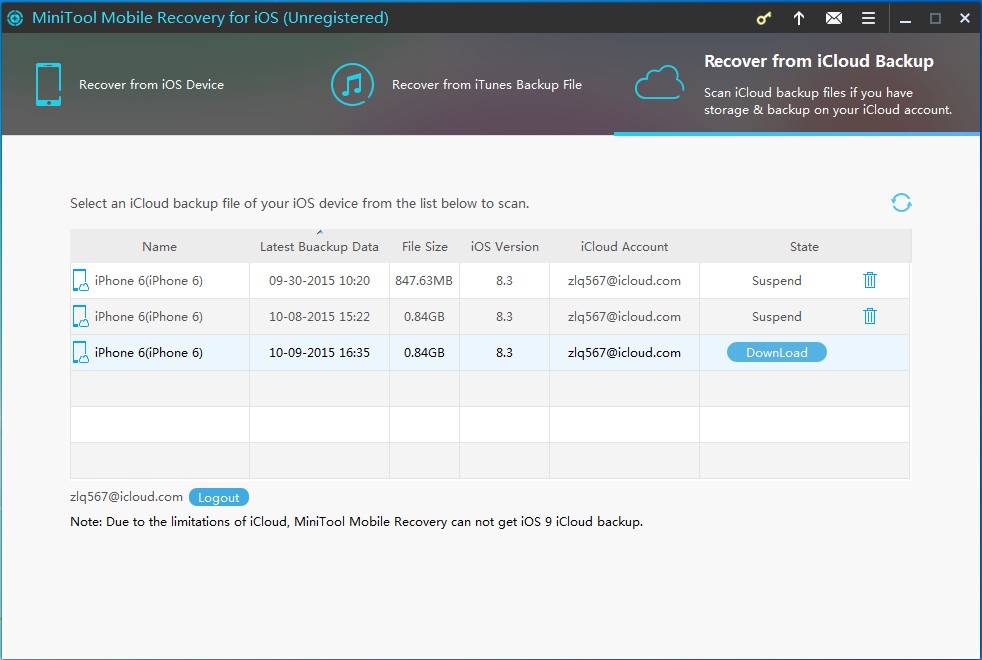The width and height of the screenshot is (982, 660).
Task: Open the register key icon
Action: [x=763, y=18]
